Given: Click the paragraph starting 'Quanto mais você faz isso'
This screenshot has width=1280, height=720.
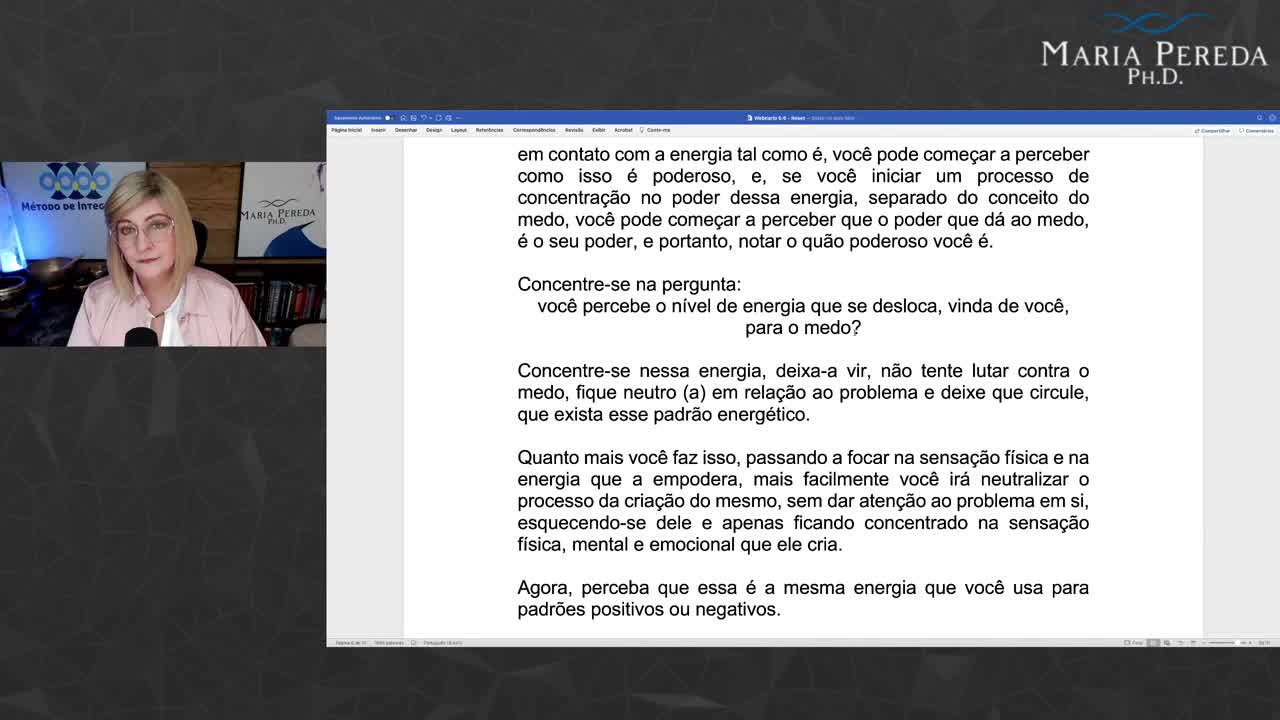Looking at the screenshot, I should coord(803,501).
